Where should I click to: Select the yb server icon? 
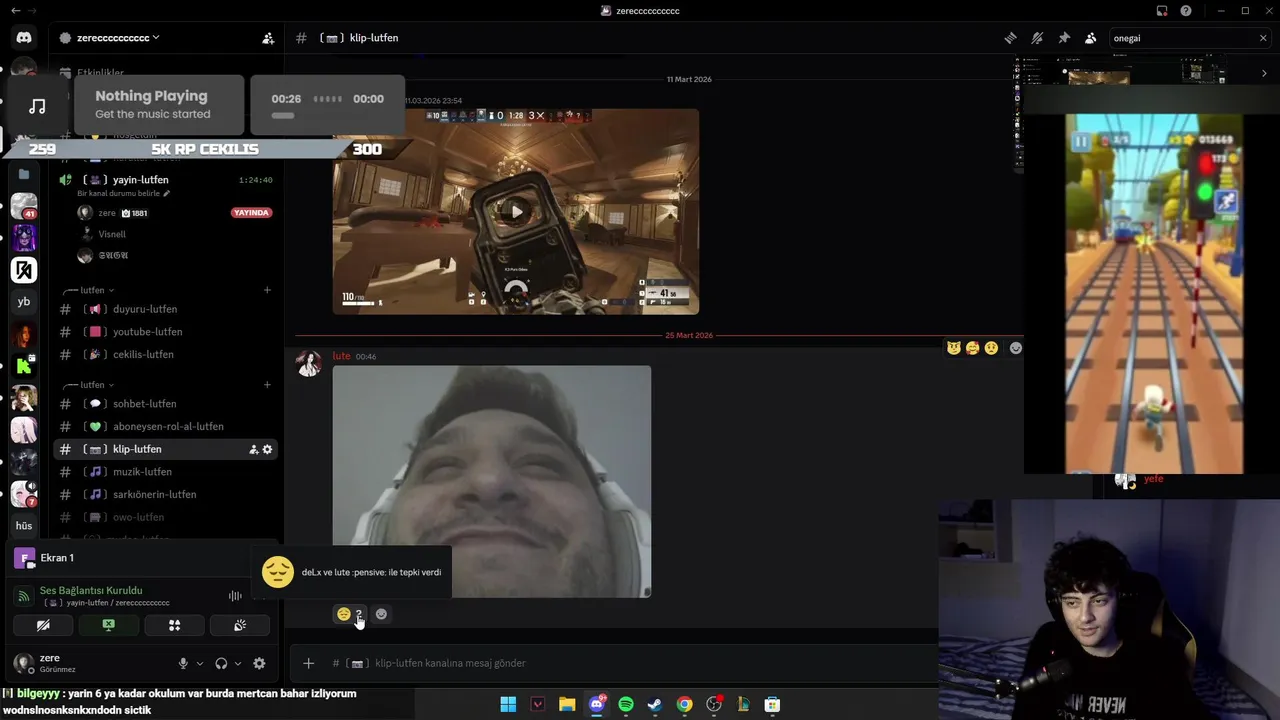(24, 301)
